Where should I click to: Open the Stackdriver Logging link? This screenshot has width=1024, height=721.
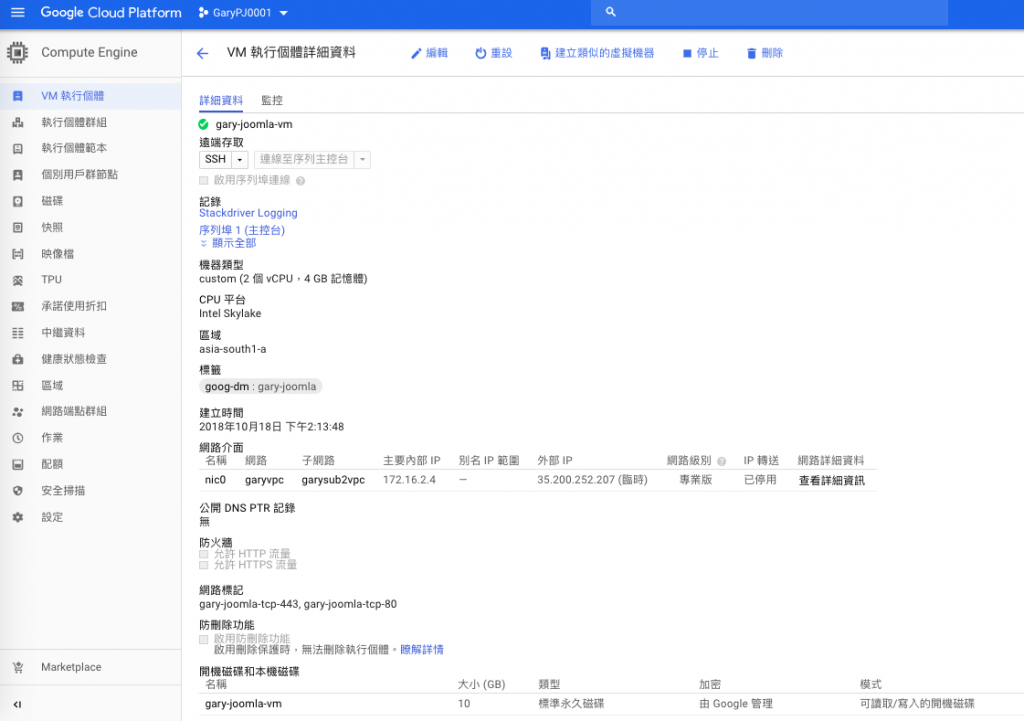point(248,213)
